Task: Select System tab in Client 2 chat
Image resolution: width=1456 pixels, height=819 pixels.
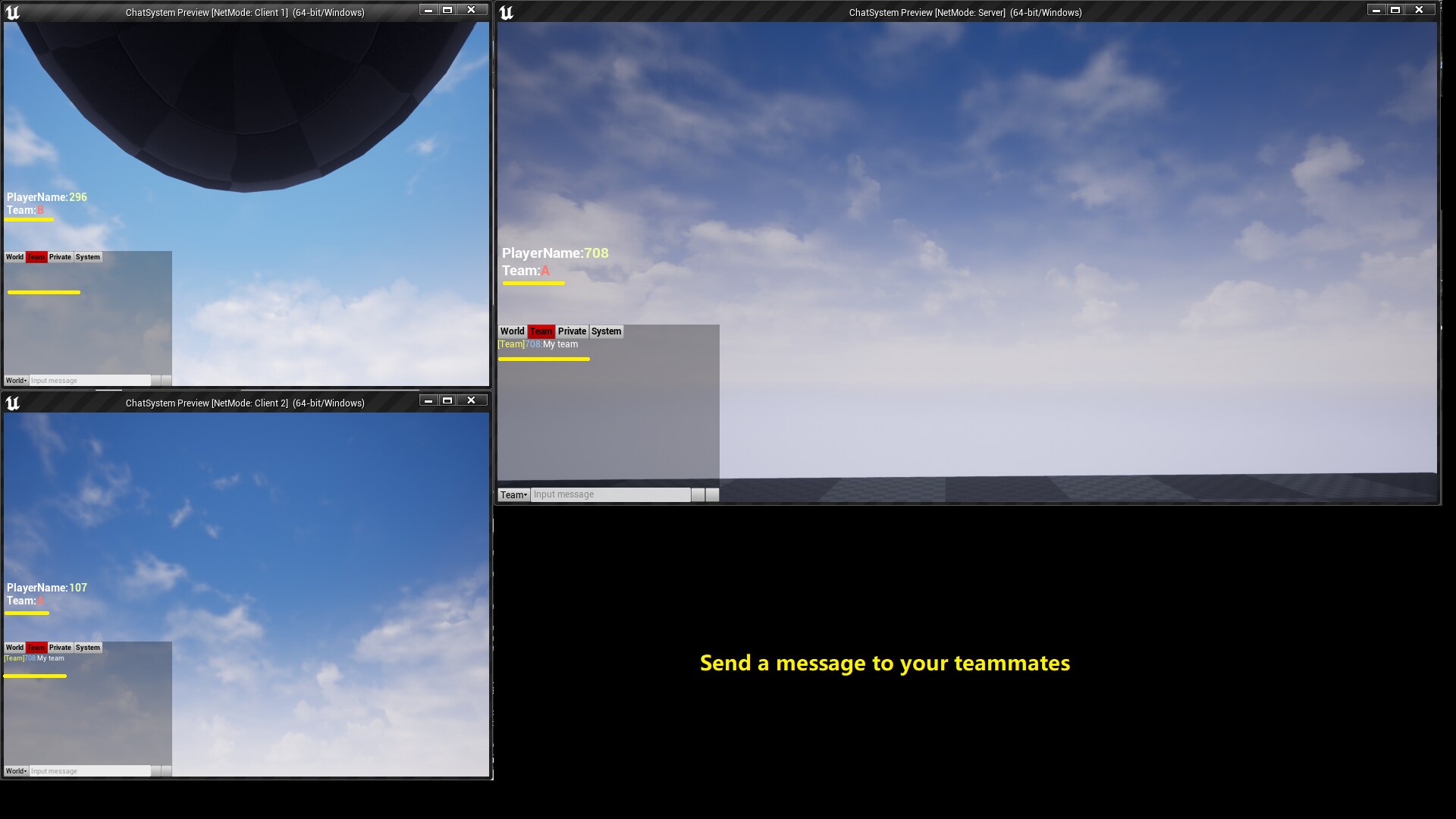Action: (x=87, y=648)
